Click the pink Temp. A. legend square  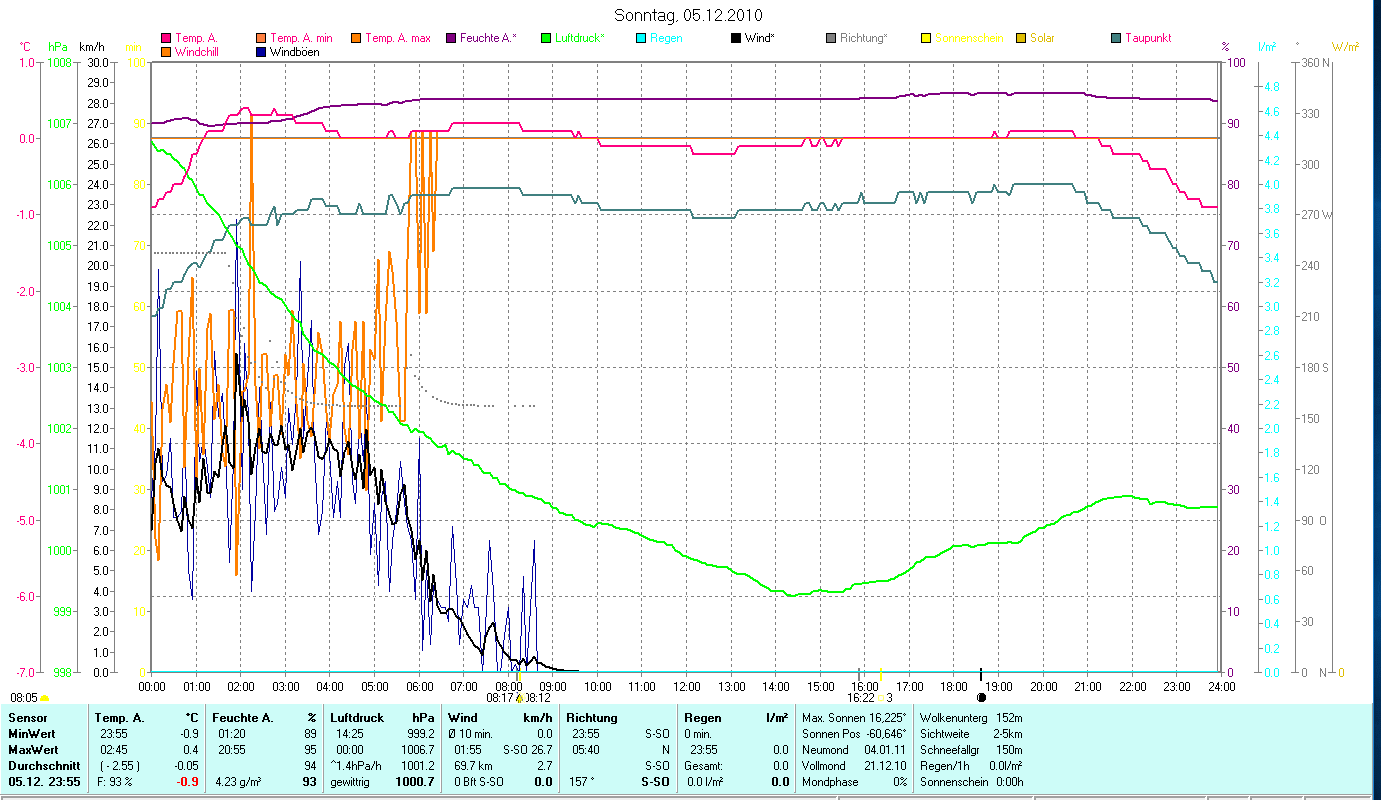166,38
